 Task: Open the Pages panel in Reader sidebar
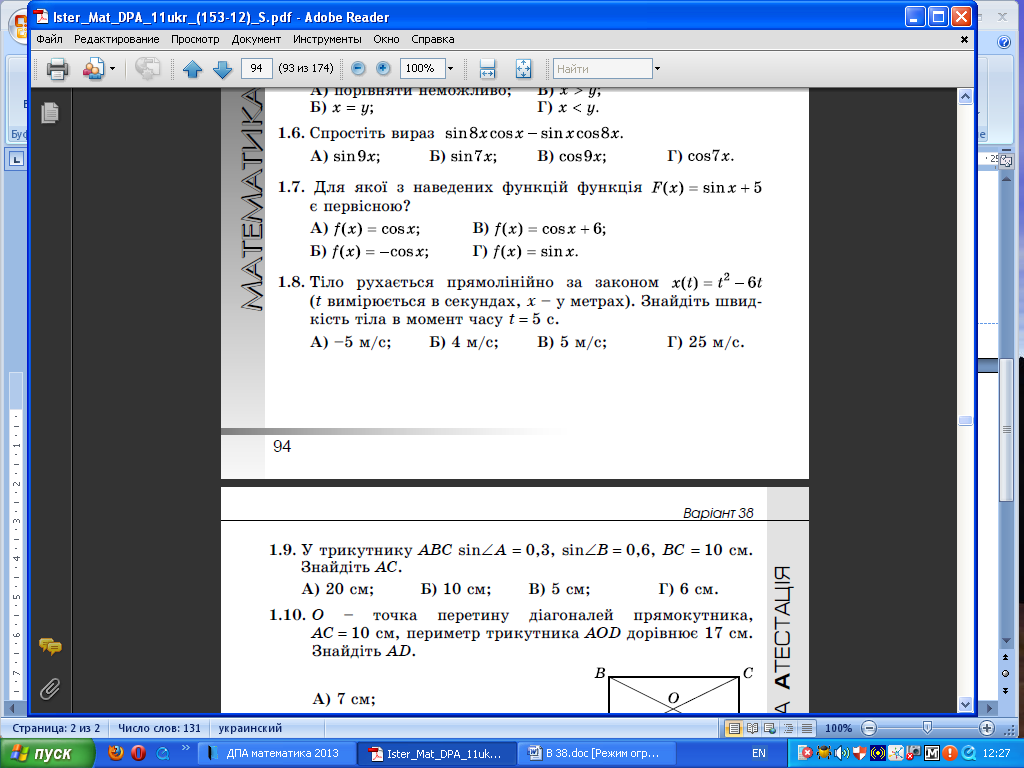(x=50, y=113)
